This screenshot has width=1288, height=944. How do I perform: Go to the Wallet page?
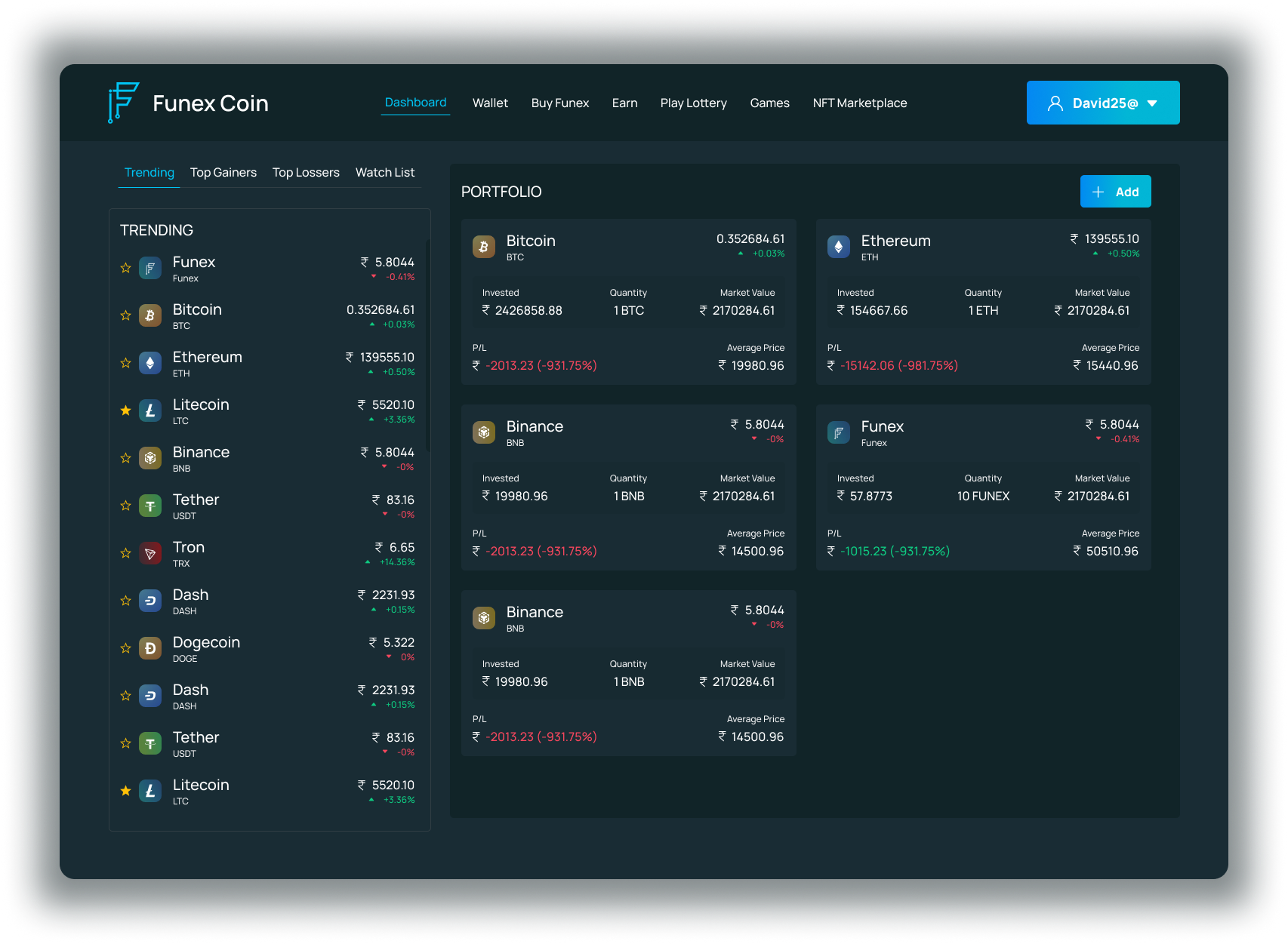[490, 103]
